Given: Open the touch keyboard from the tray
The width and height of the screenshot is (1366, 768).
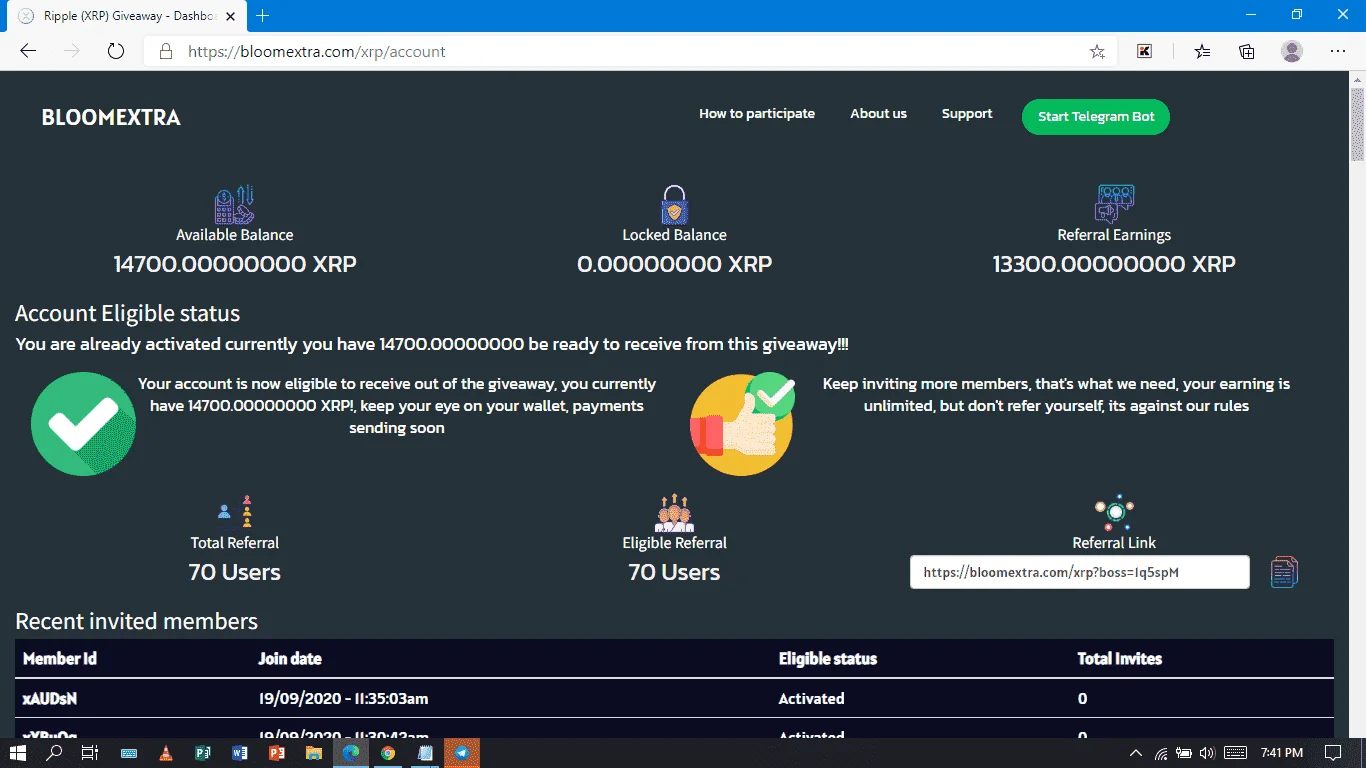Looking at the screenshot, I should 1236,753.
